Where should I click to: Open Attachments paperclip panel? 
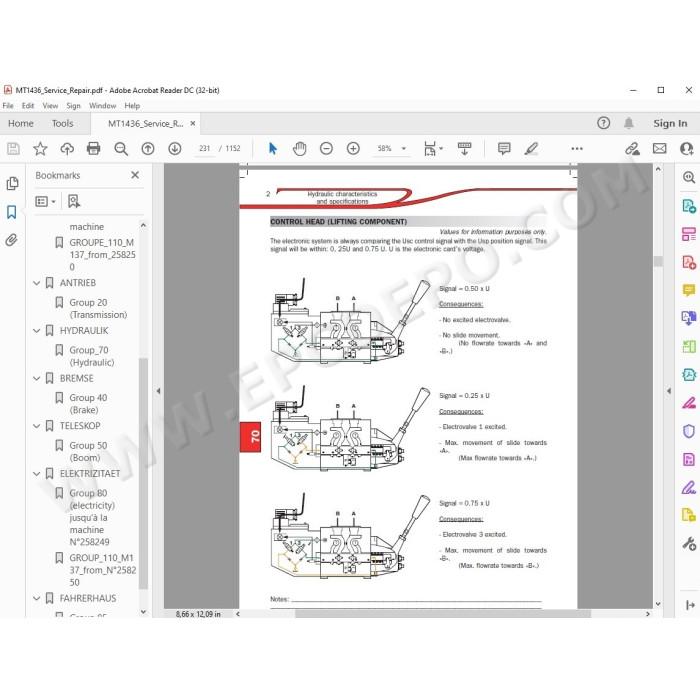(x=12, y=240)
